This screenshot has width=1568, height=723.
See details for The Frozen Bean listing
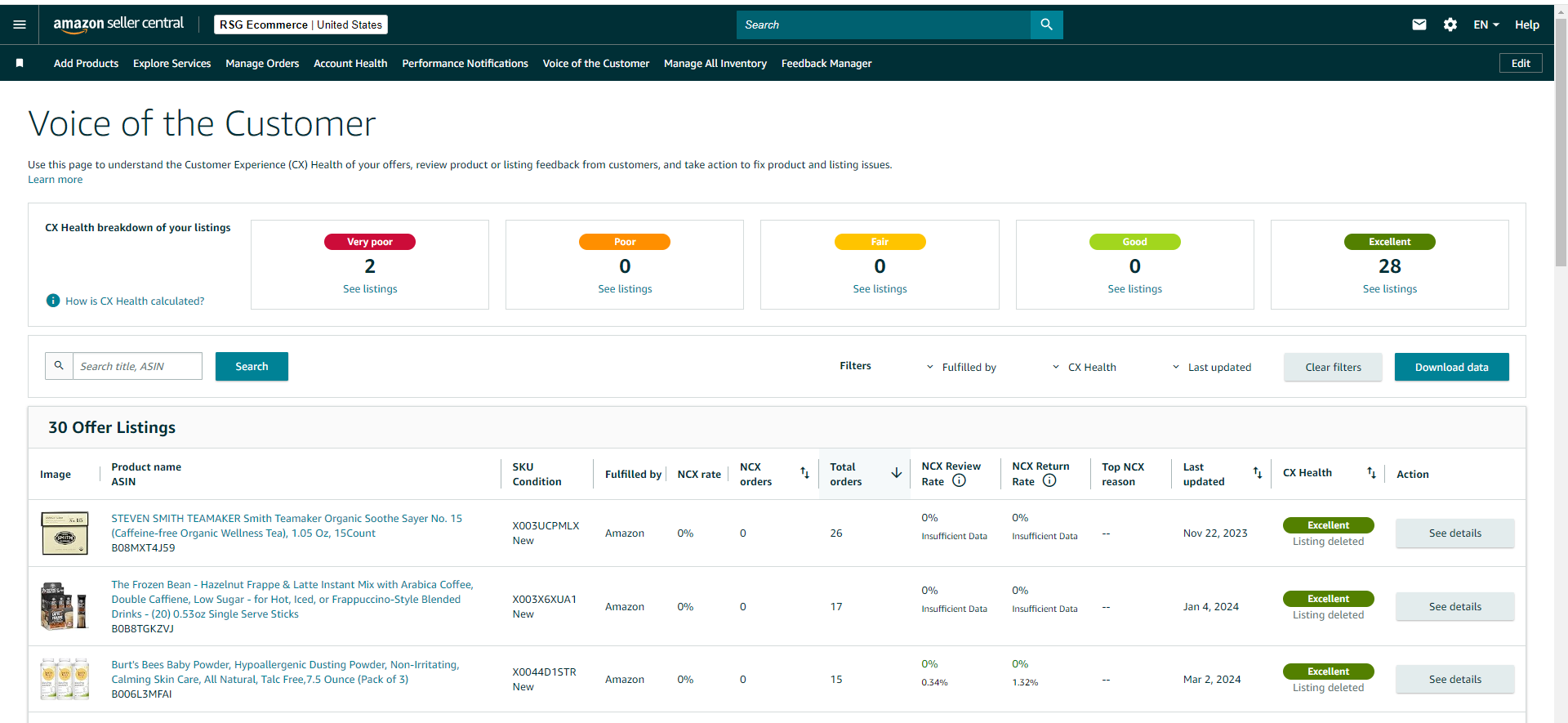(x=1454, y=607)
